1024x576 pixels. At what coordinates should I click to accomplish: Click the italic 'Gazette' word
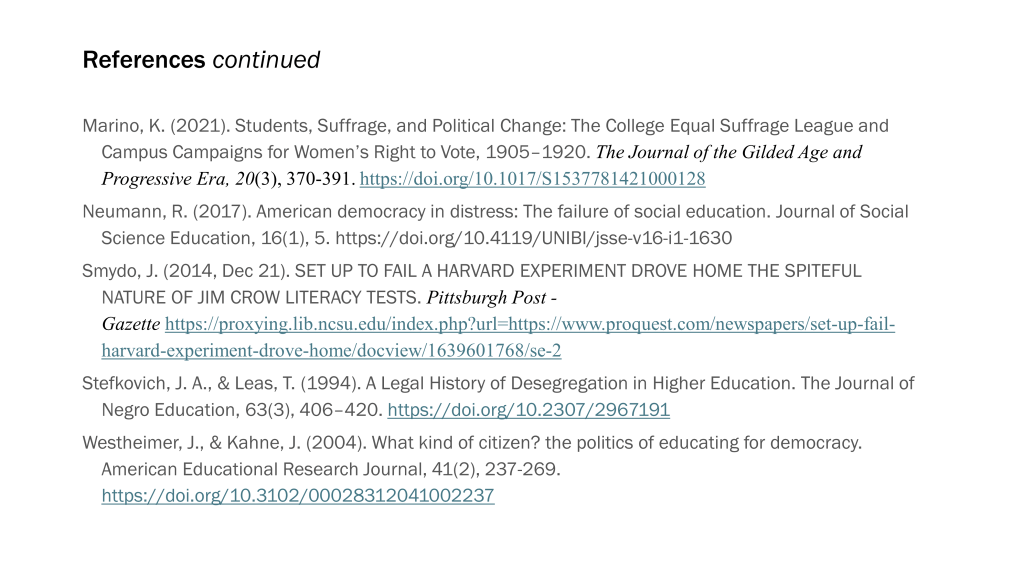[x=130, y=325]
